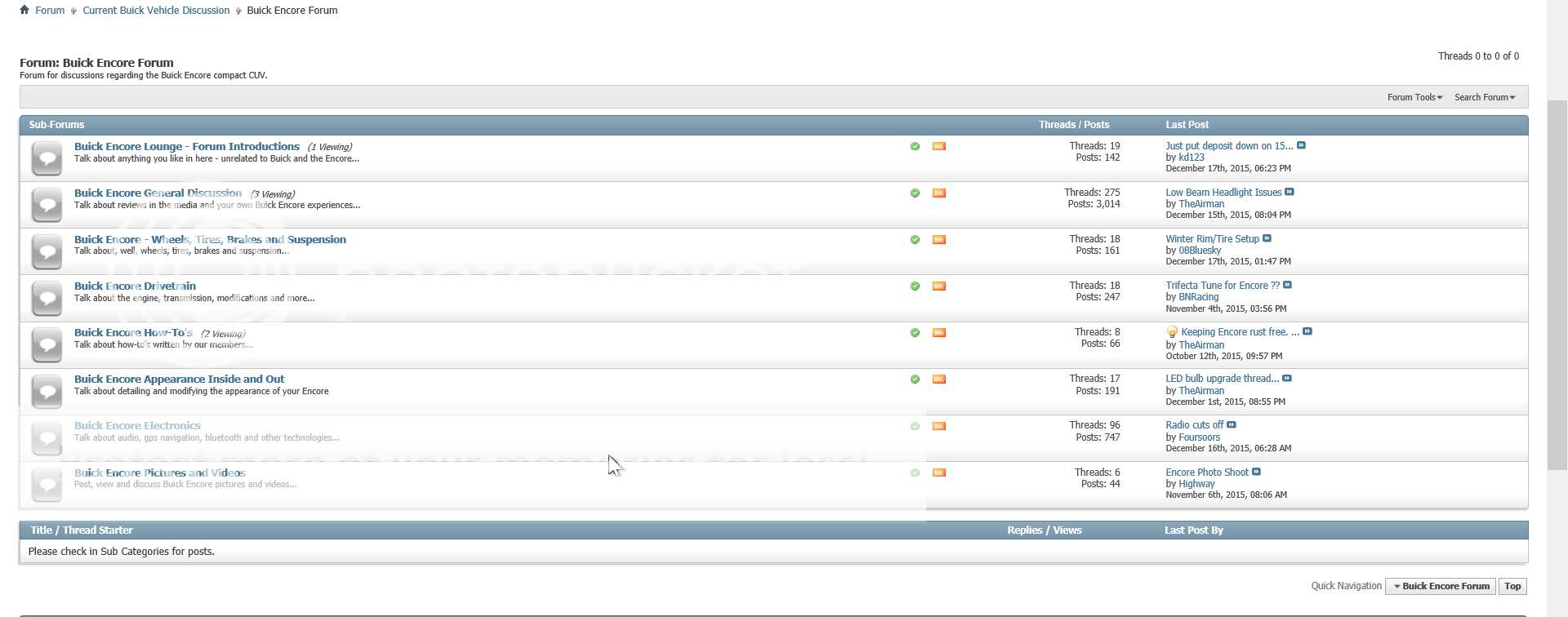Open last post 'Just put deposit down on 15...'
Viewport: 1568px width, 617px height.
click(x=1229, y=146)
